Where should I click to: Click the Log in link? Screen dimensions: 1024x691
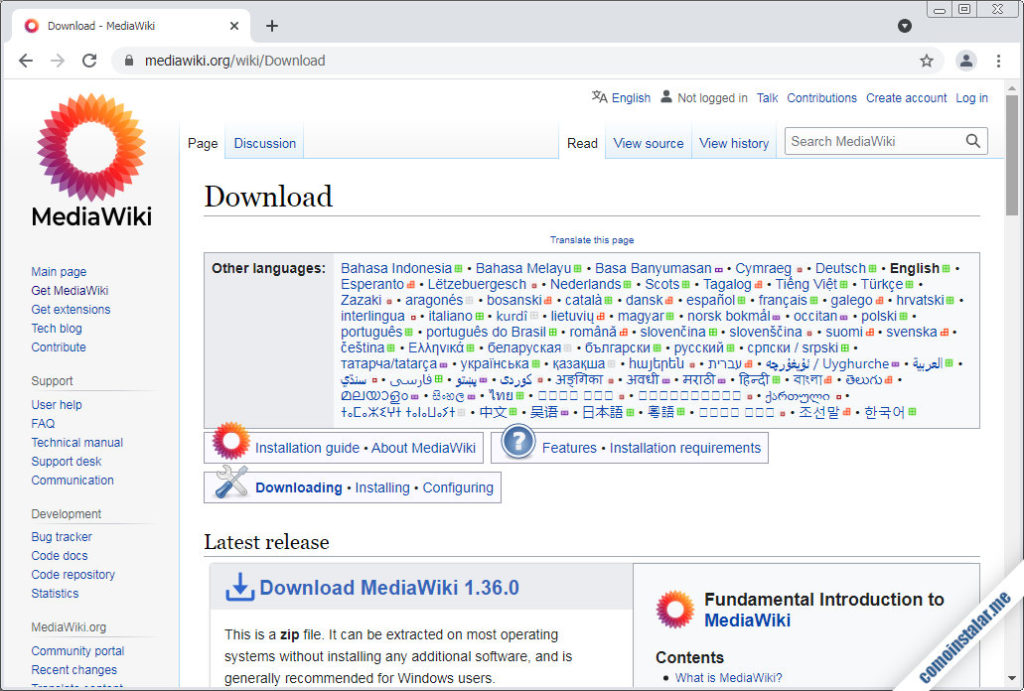click(972, 98)
